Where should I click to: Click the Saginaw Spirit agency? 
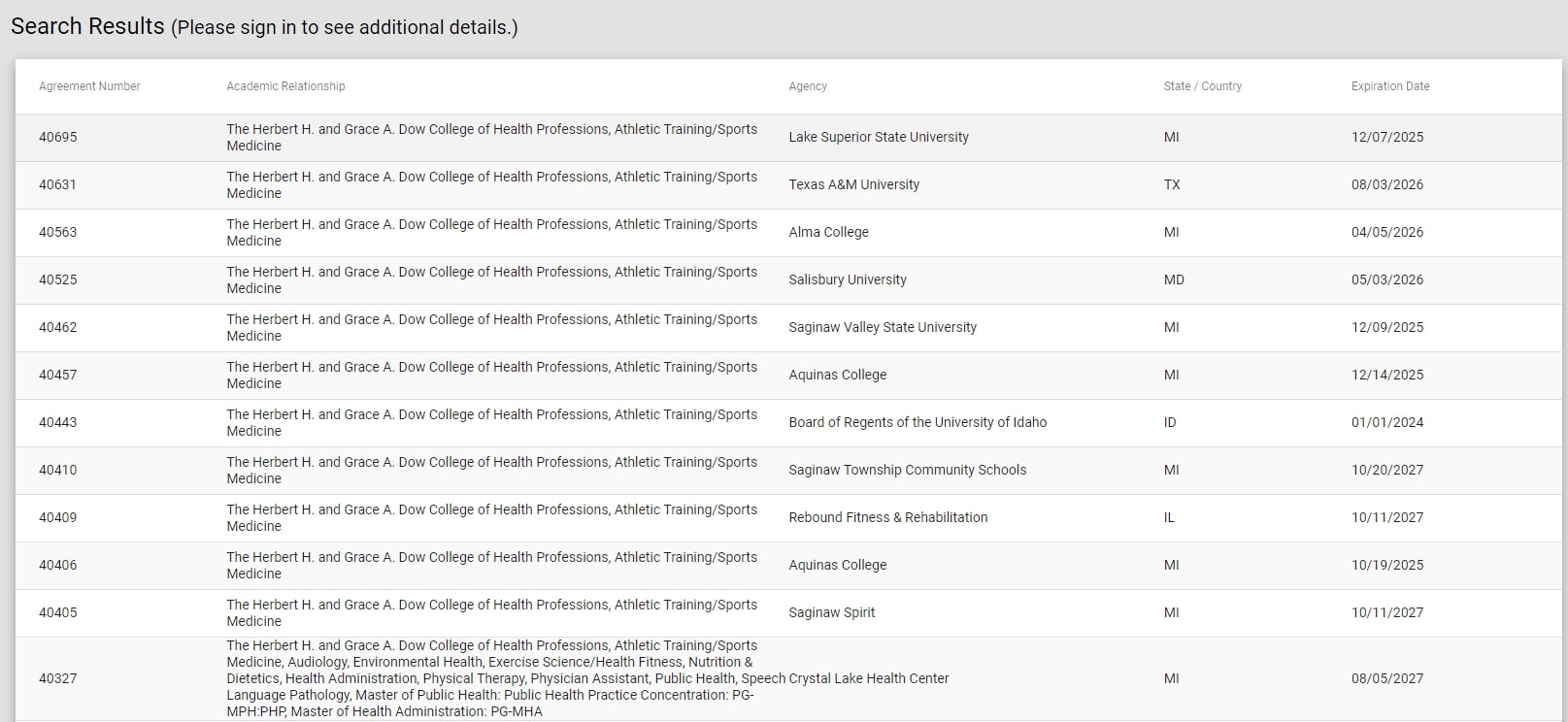[x=831, y=612]
